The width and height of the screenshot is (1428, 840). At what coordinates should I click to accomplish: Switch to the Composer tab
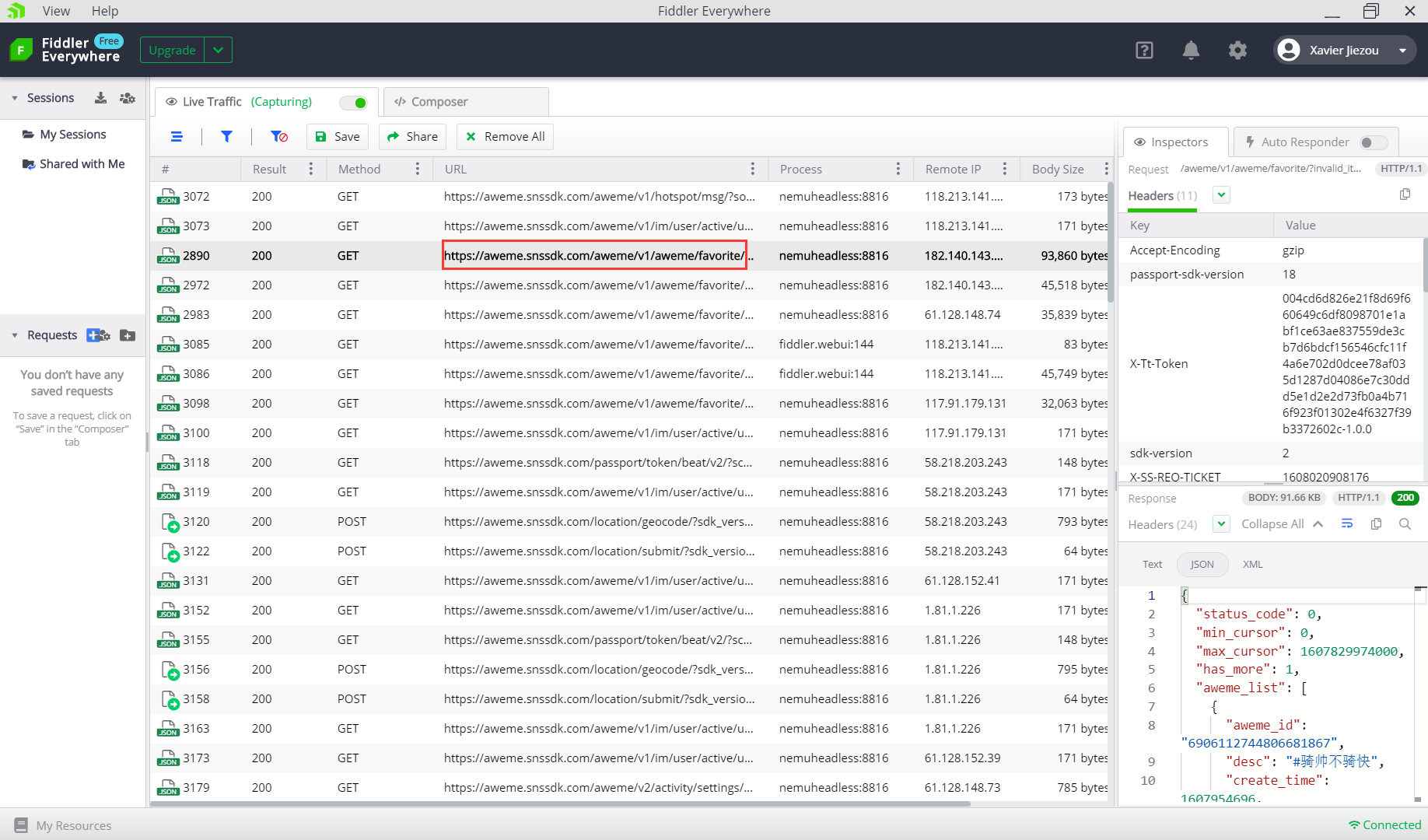point(466,102)
